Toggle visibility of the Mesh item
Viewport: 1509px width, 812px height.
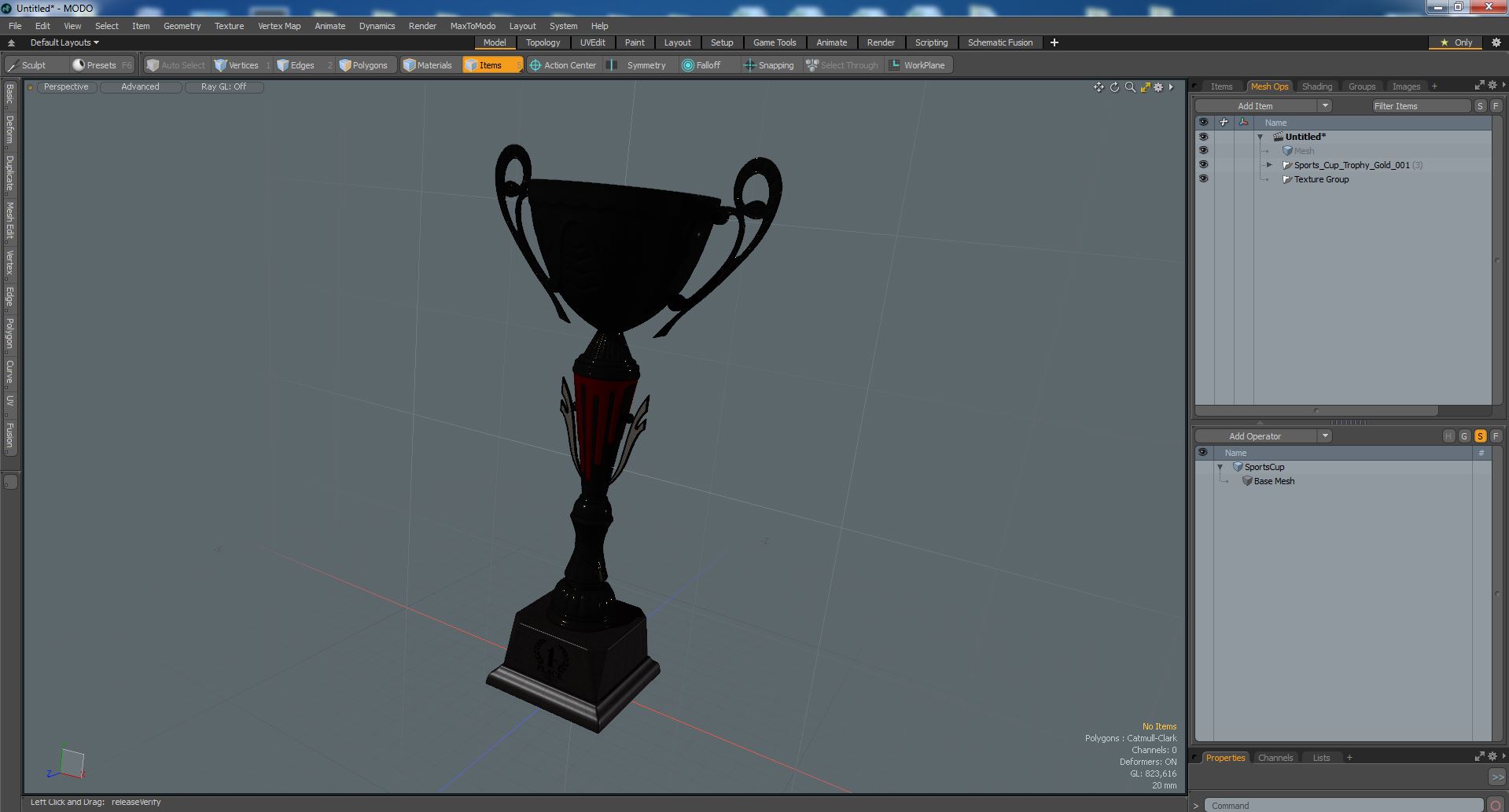[1203, 151]
